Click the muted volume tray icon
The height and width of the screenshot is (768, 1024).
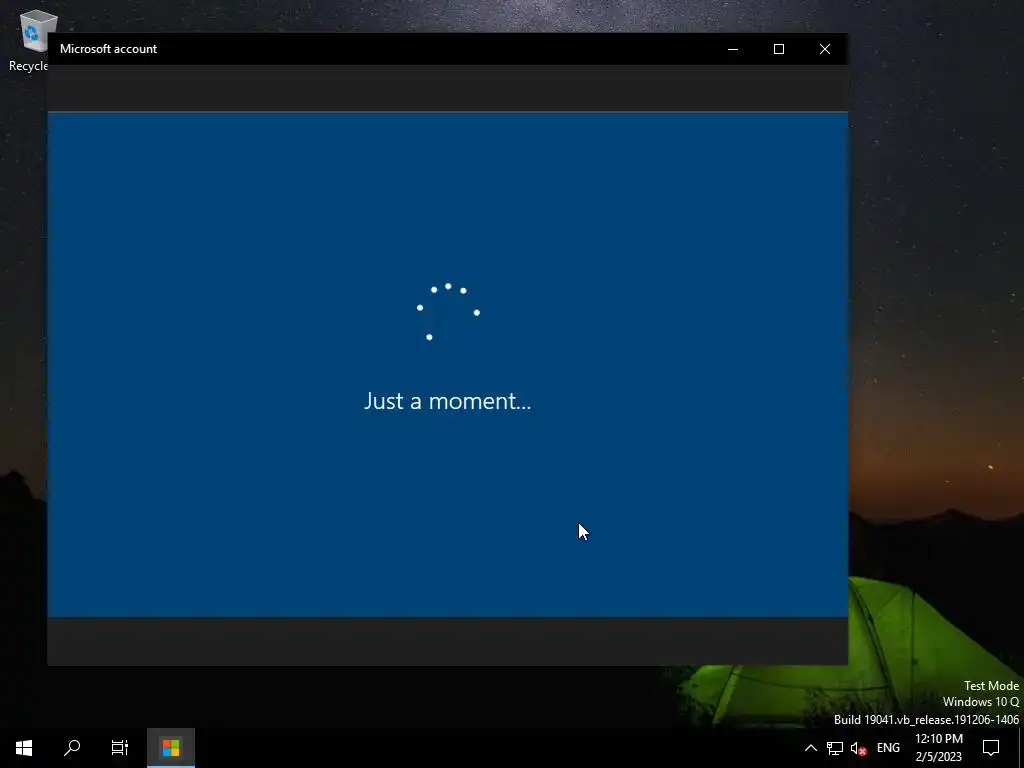[858, 748]
